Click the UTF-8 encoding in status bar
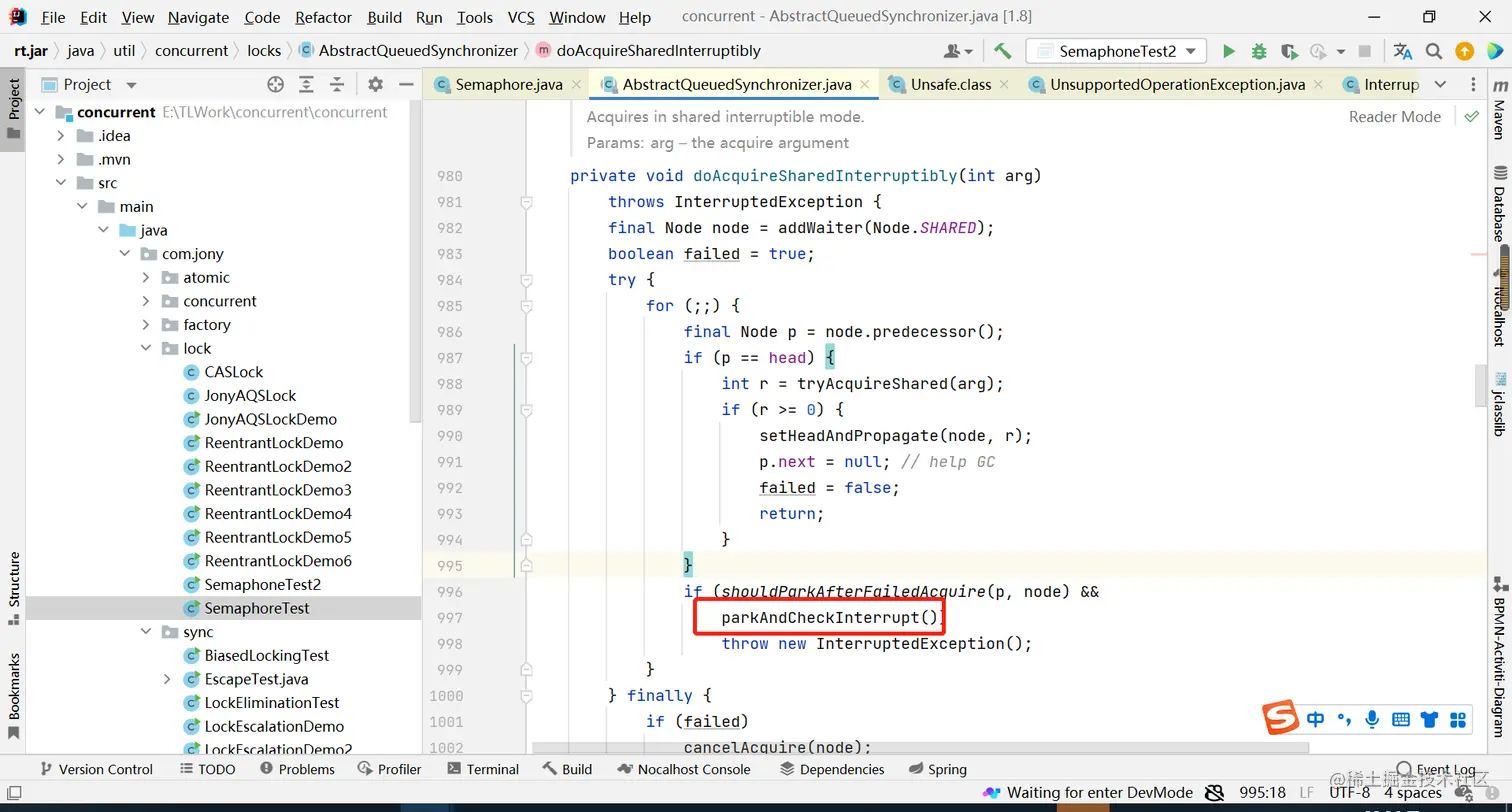Image resolution: width=1512 pixels, height=812 pixels. (1350, 793)
